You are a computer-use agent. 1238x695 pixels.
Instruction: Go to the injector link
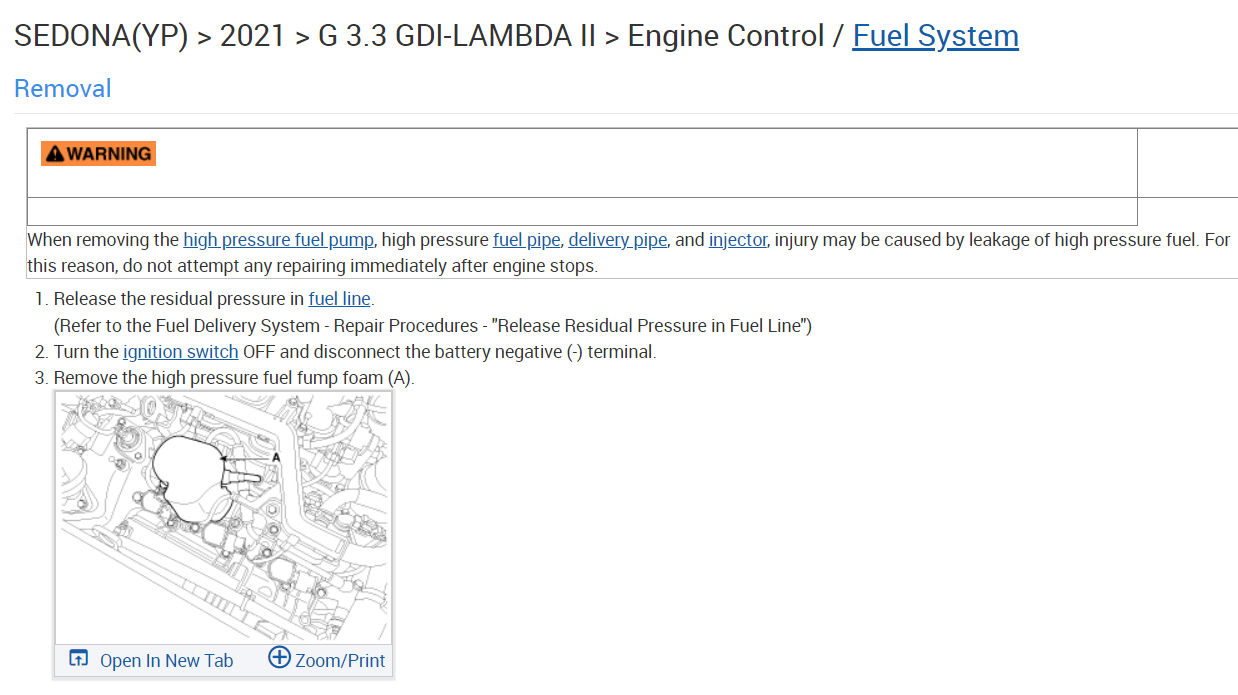pyautogui.click(x=737, y=240)
